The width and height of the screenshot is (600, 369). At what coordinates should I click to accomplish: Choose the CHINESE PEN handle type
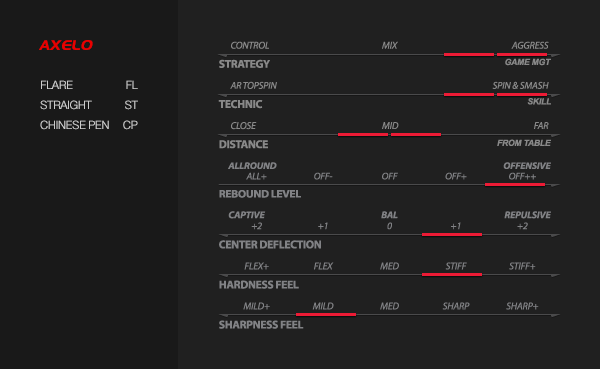75,125
